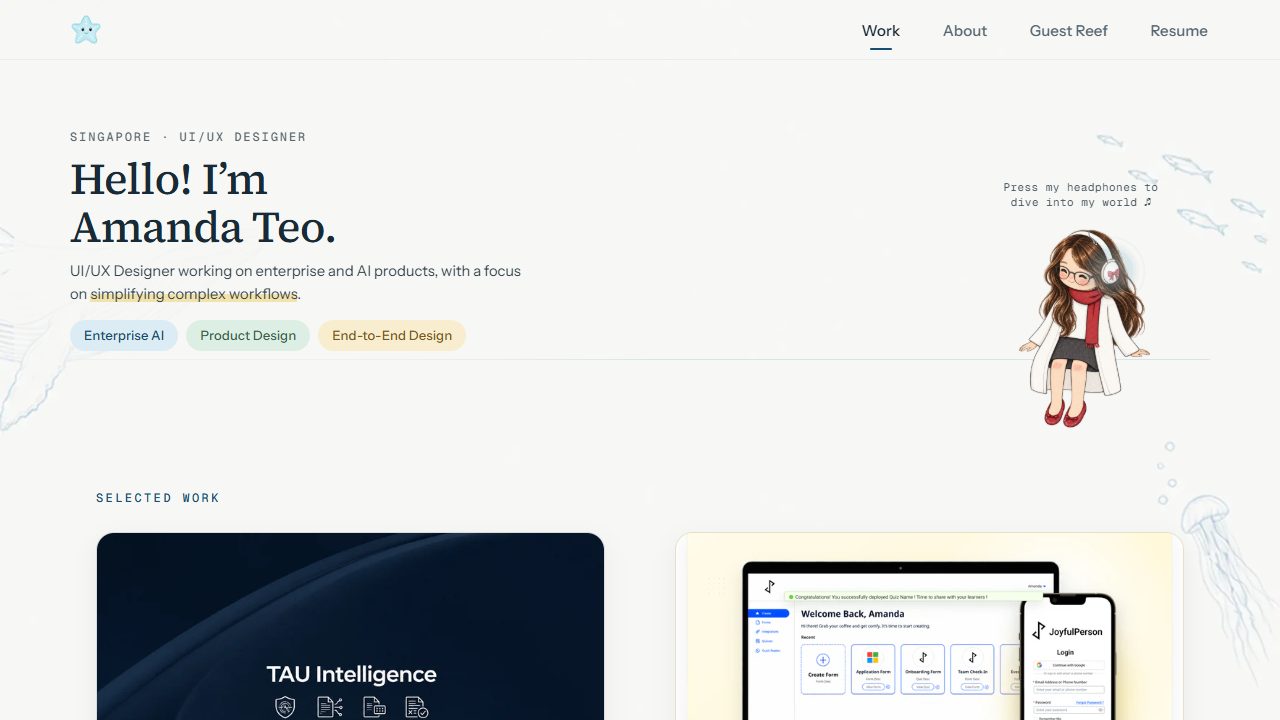Click the highlighted 'simplifying complex workflows' text
Image resolution: width=1280 pixels, height=720 pixels.
tap(194, 294)
